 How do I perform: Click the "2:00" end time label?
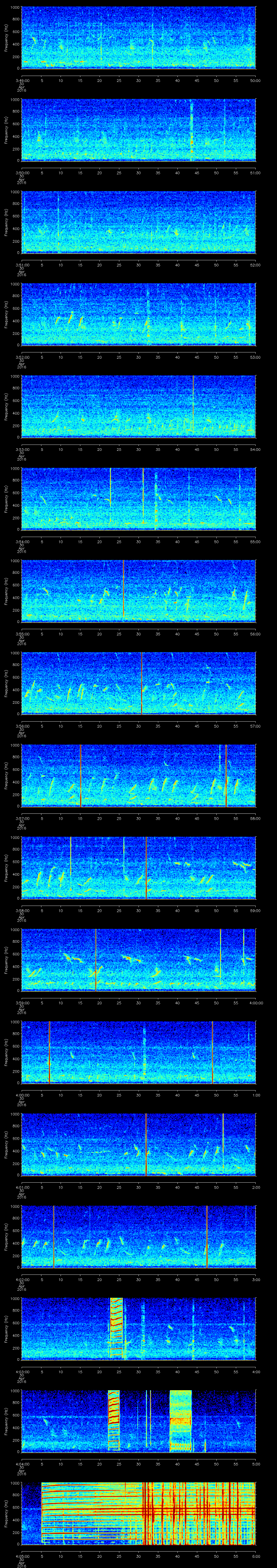[x=256, y=1187]
